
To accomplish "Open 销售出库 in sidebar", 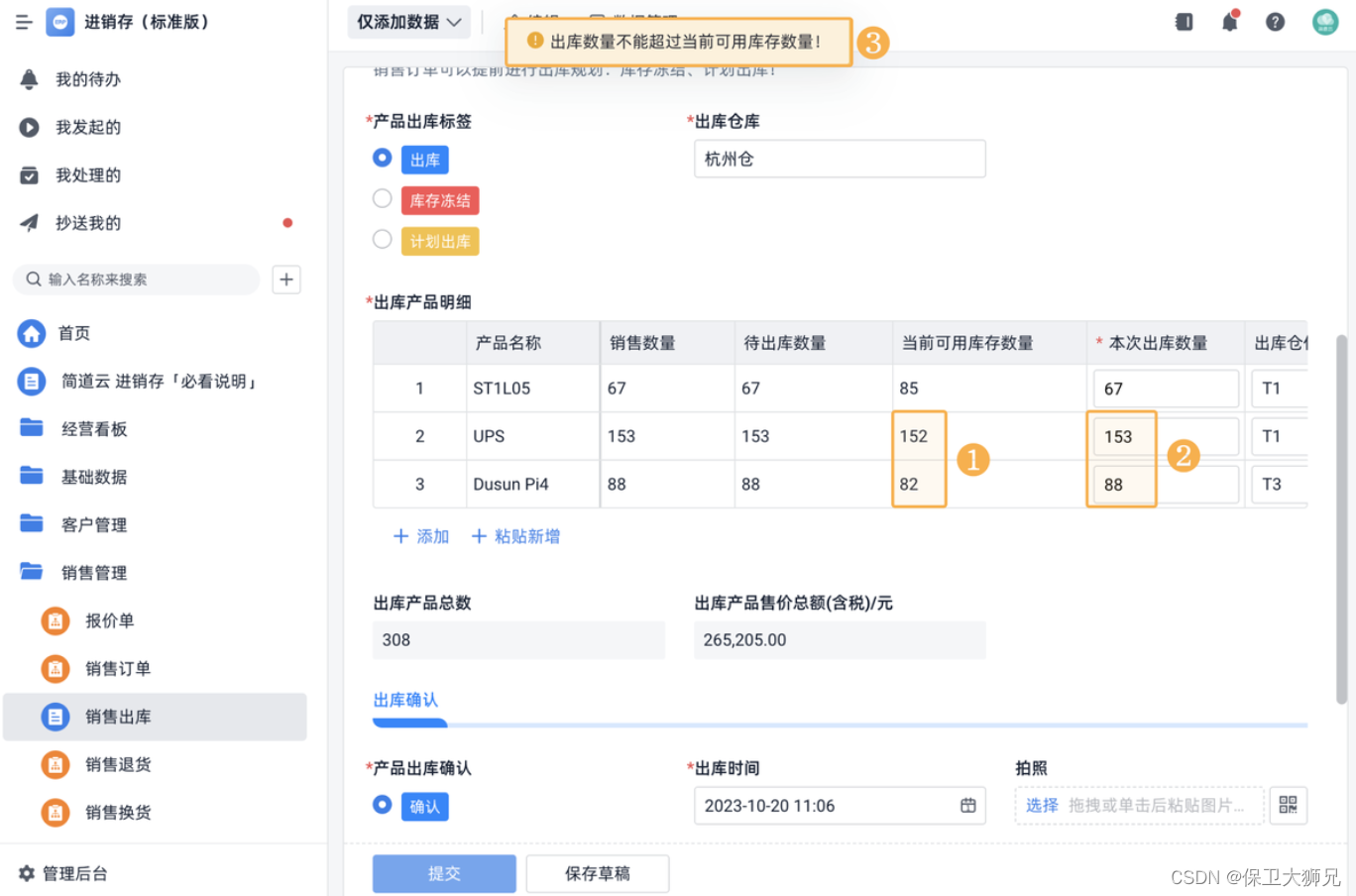I will point(155,717).
